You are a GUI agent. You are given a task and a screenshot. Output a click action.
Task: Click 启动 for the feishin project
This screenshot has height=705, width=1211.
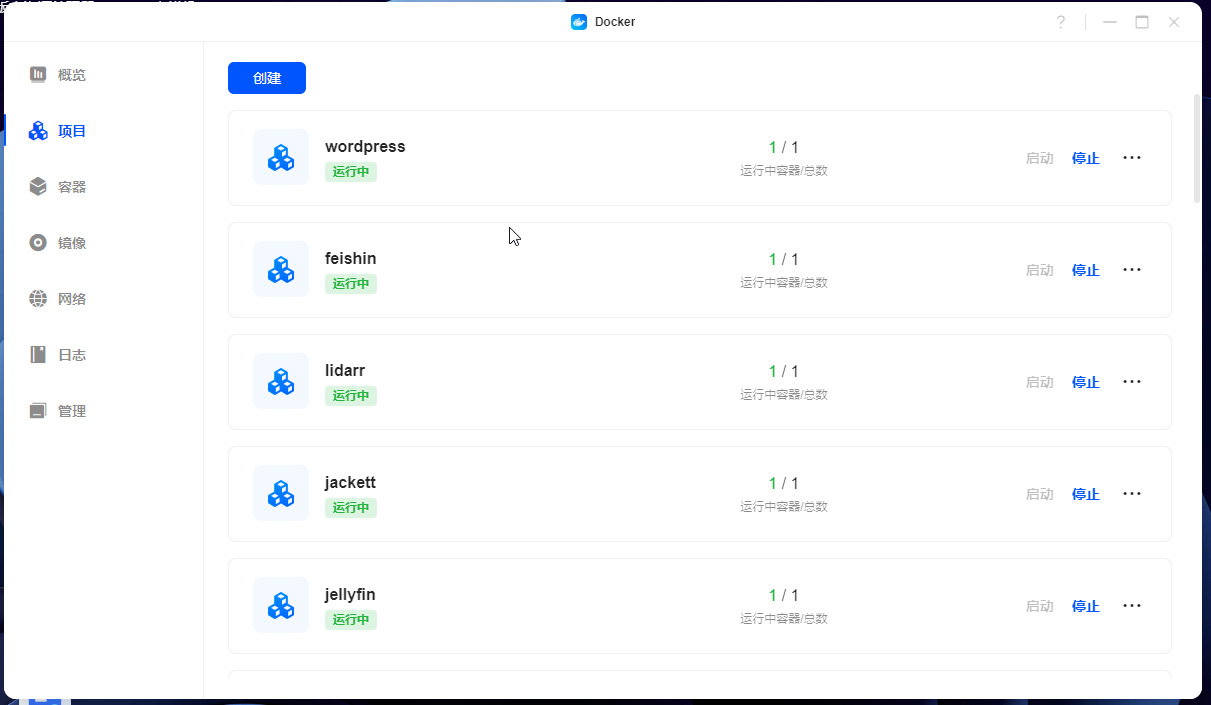1040,270
